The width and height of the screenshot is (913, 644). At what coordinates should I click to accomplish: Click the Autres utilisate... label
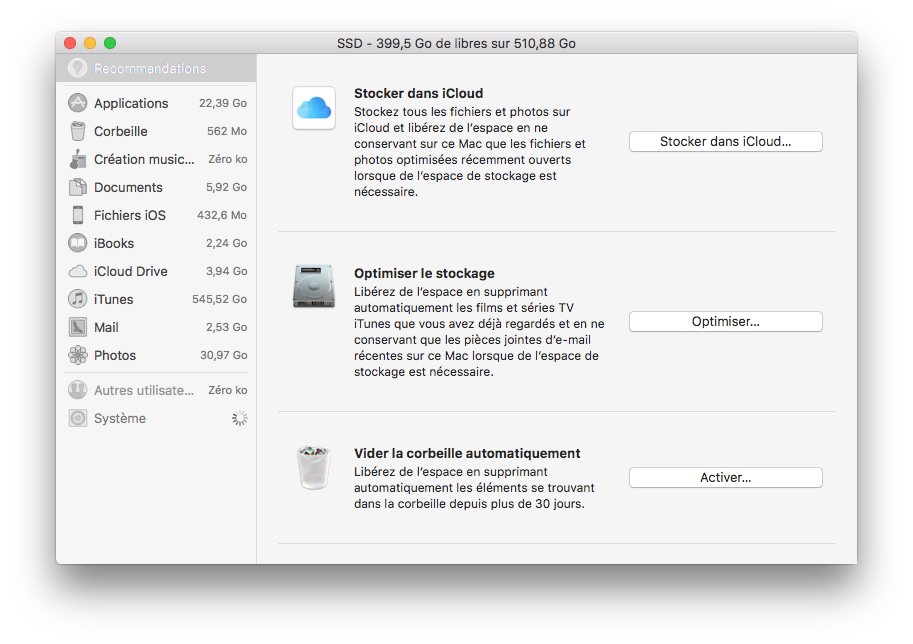[x=144, y=391]
